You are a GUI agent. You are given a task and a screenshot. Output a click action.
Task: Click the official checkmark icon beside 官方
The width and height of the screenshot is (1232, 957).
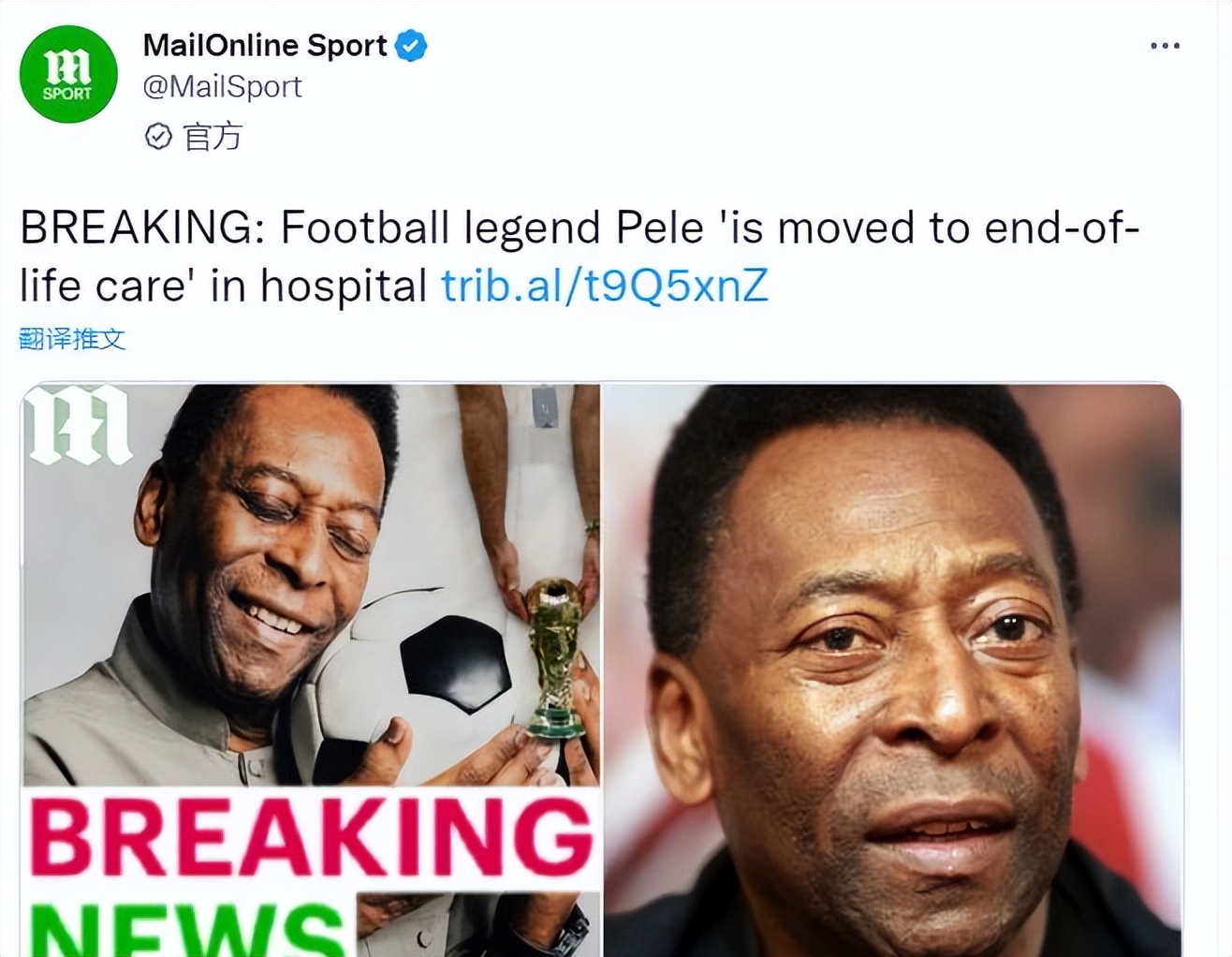coord(158,137)
